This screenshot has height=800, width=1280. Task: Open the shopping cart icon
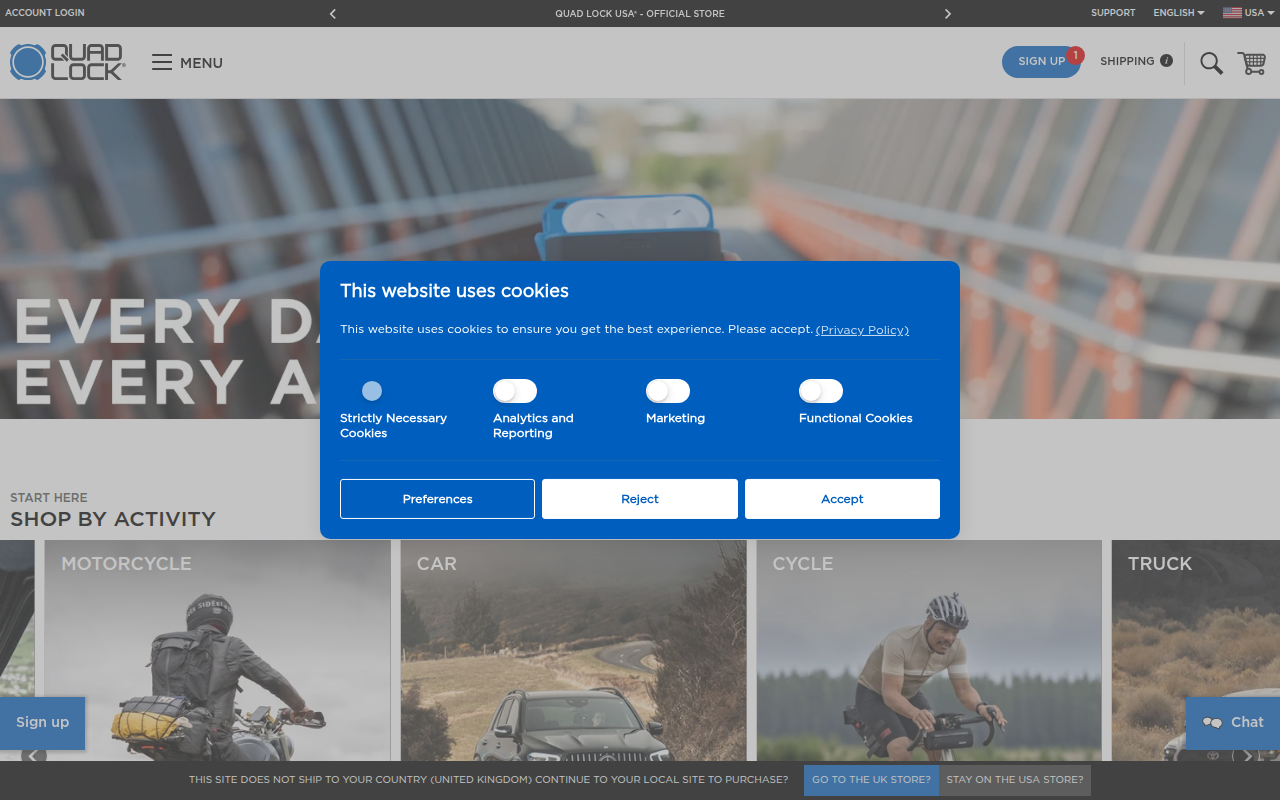1251,63
